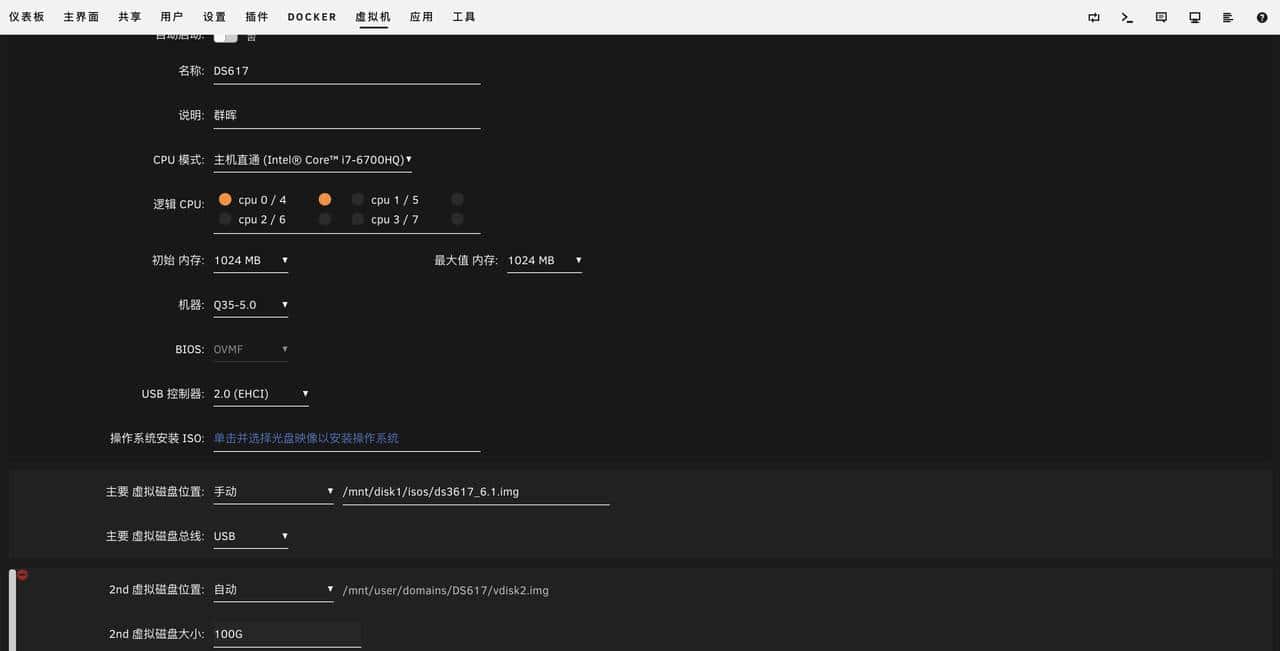Open the 机器 Q35-5.0 dropdown
This screenshot has height=651, width=1280.
coord(250,304)
